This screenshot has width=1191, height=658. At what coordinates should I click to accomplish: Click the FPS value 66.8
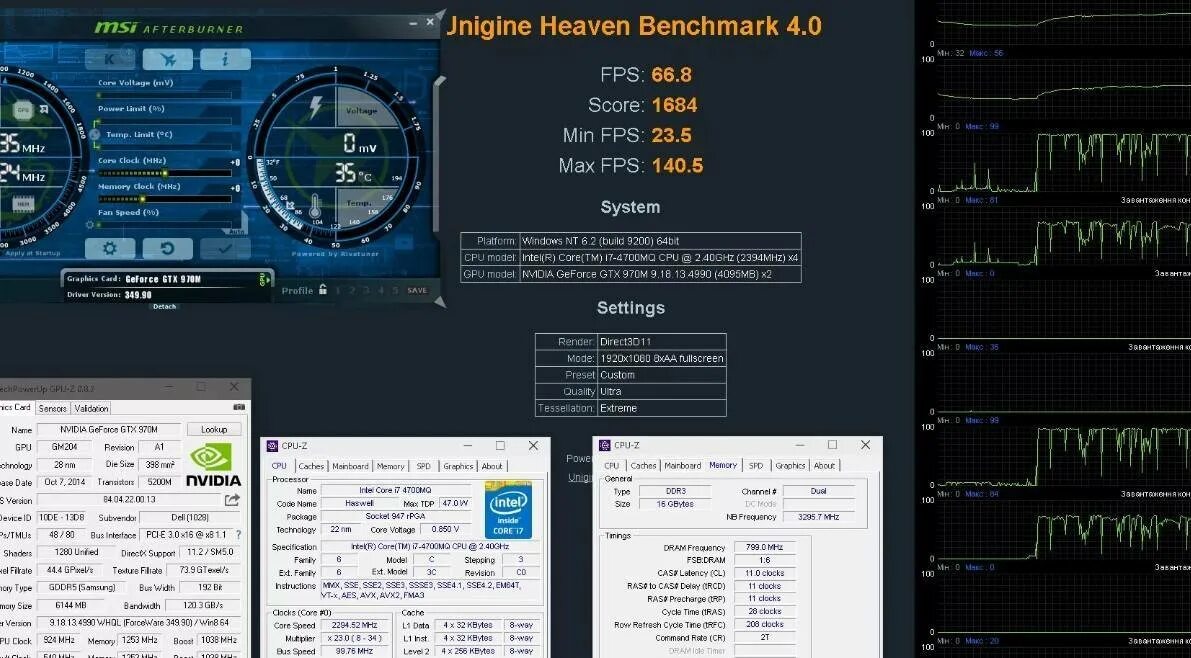[x=671, y=74]
